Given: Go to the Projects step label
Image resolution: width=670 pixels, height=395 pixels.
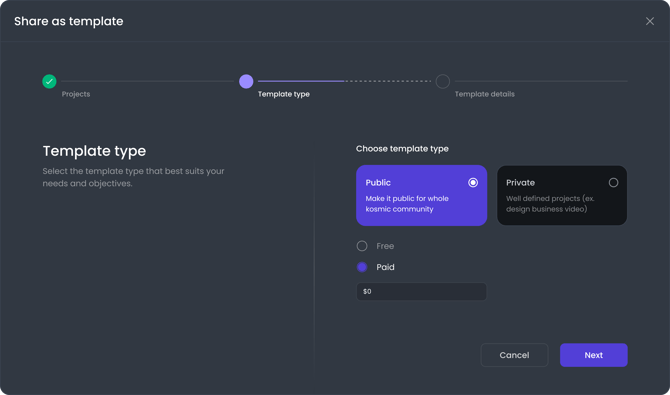Looking at the screenshot, I should [x=76, y=94].
